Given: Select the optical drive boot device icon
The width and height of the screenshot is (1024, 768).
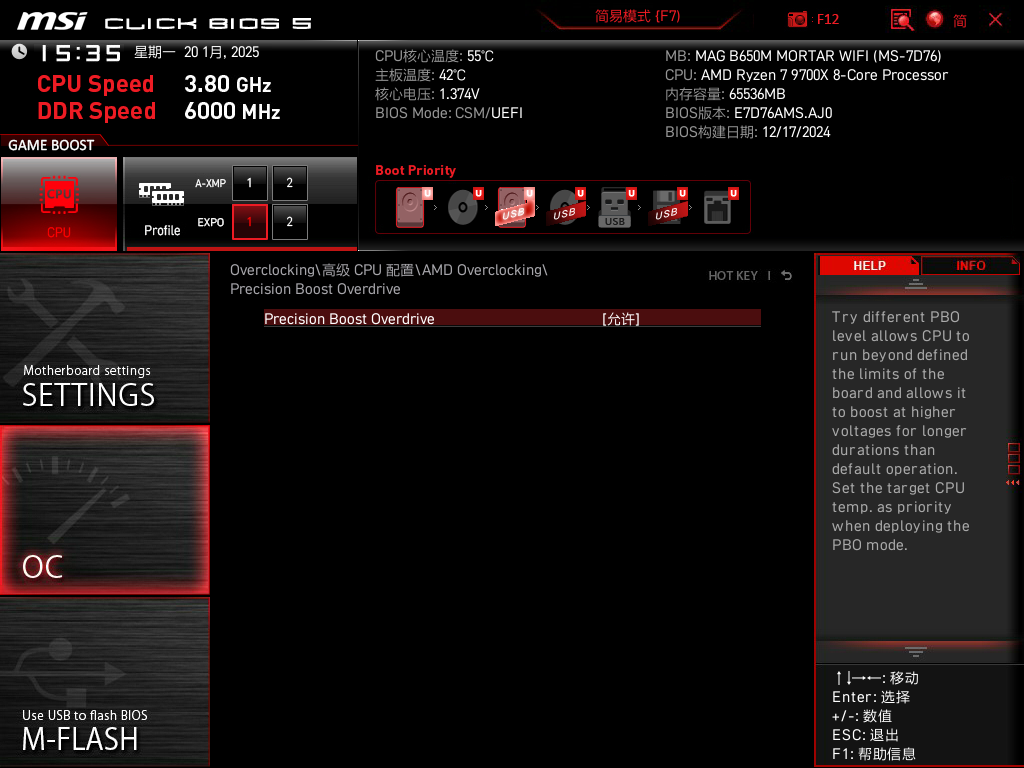Looking at the screenshot, I should coord(464,207).
